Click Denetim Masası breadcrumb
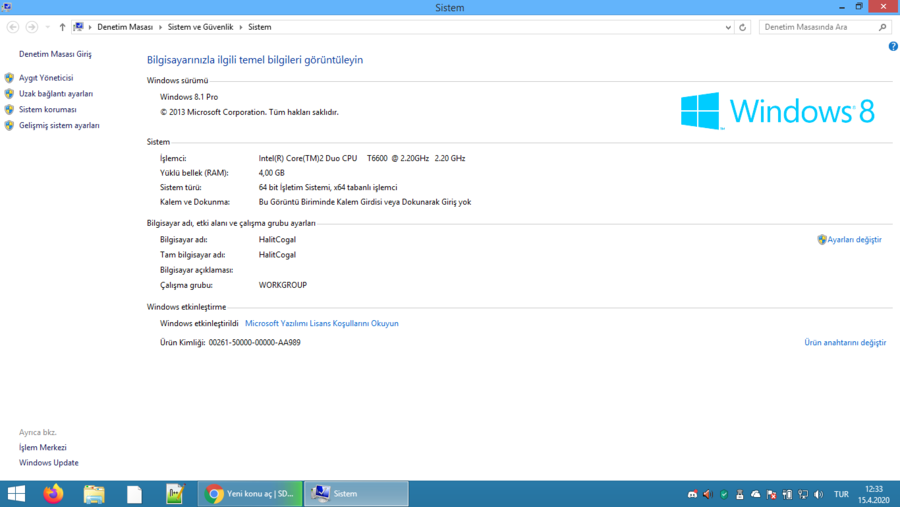Viewport: 900px width, 507px height. pyautogui.click(x=125, y=27)
